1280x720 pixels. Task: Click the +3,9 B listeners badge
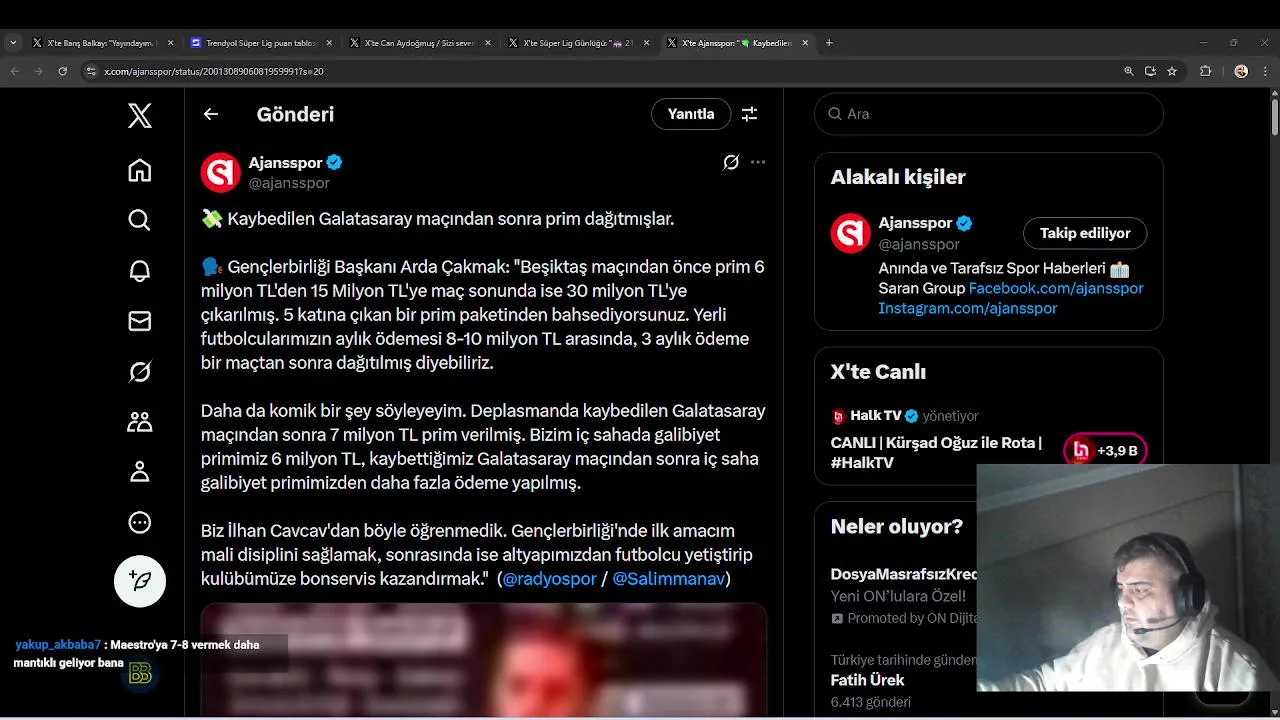coord(1105,451)
